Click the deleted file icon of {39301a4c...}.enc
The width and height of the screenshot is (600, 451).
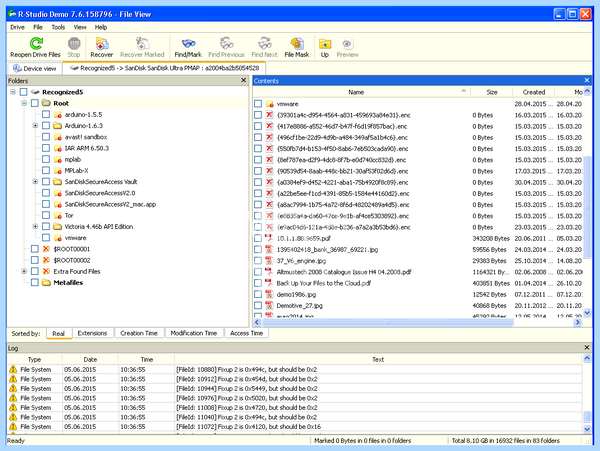[x=269, y=115]
